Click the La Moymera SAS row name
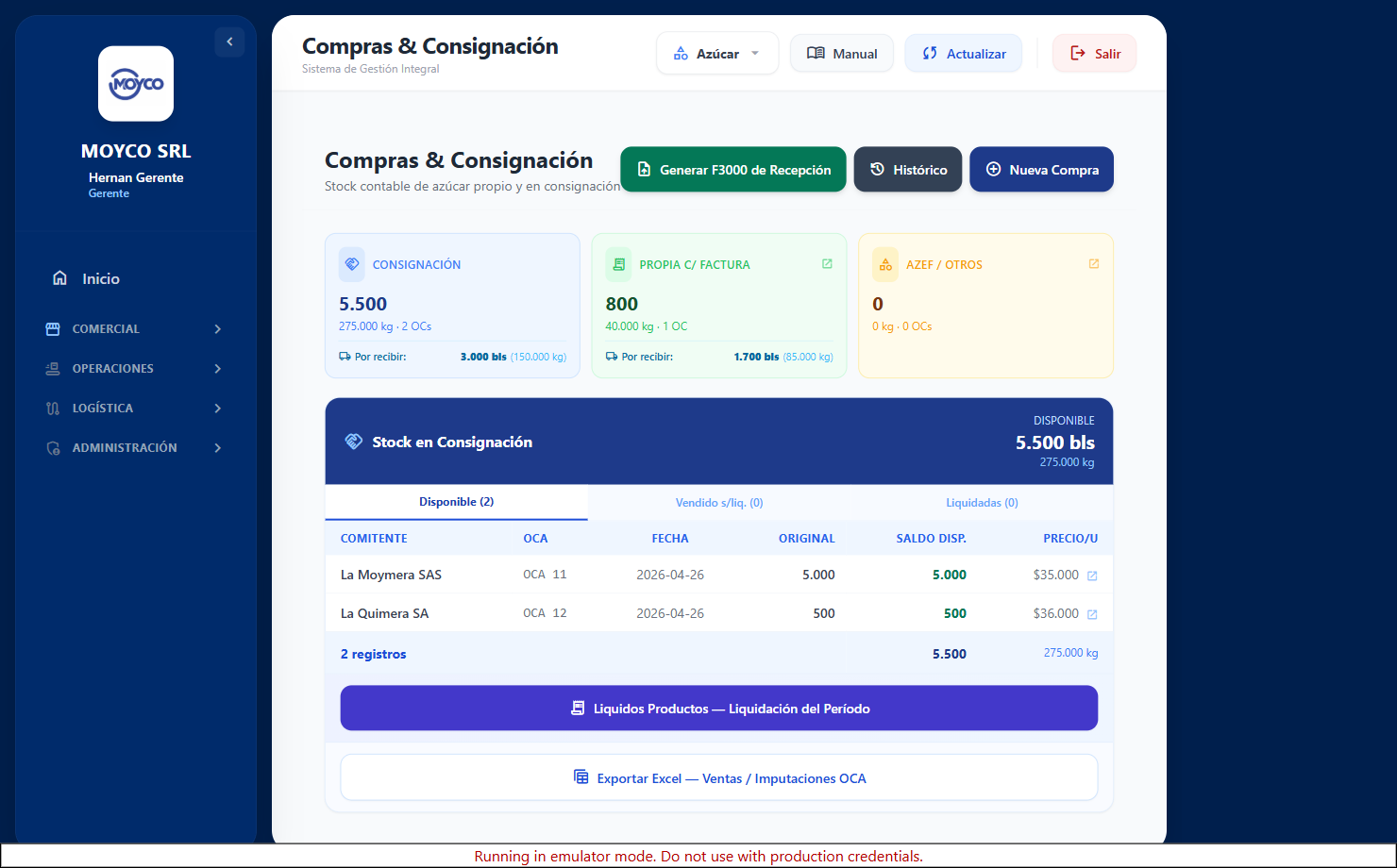This screenshot has width=1397, height=868. [391, 575]
